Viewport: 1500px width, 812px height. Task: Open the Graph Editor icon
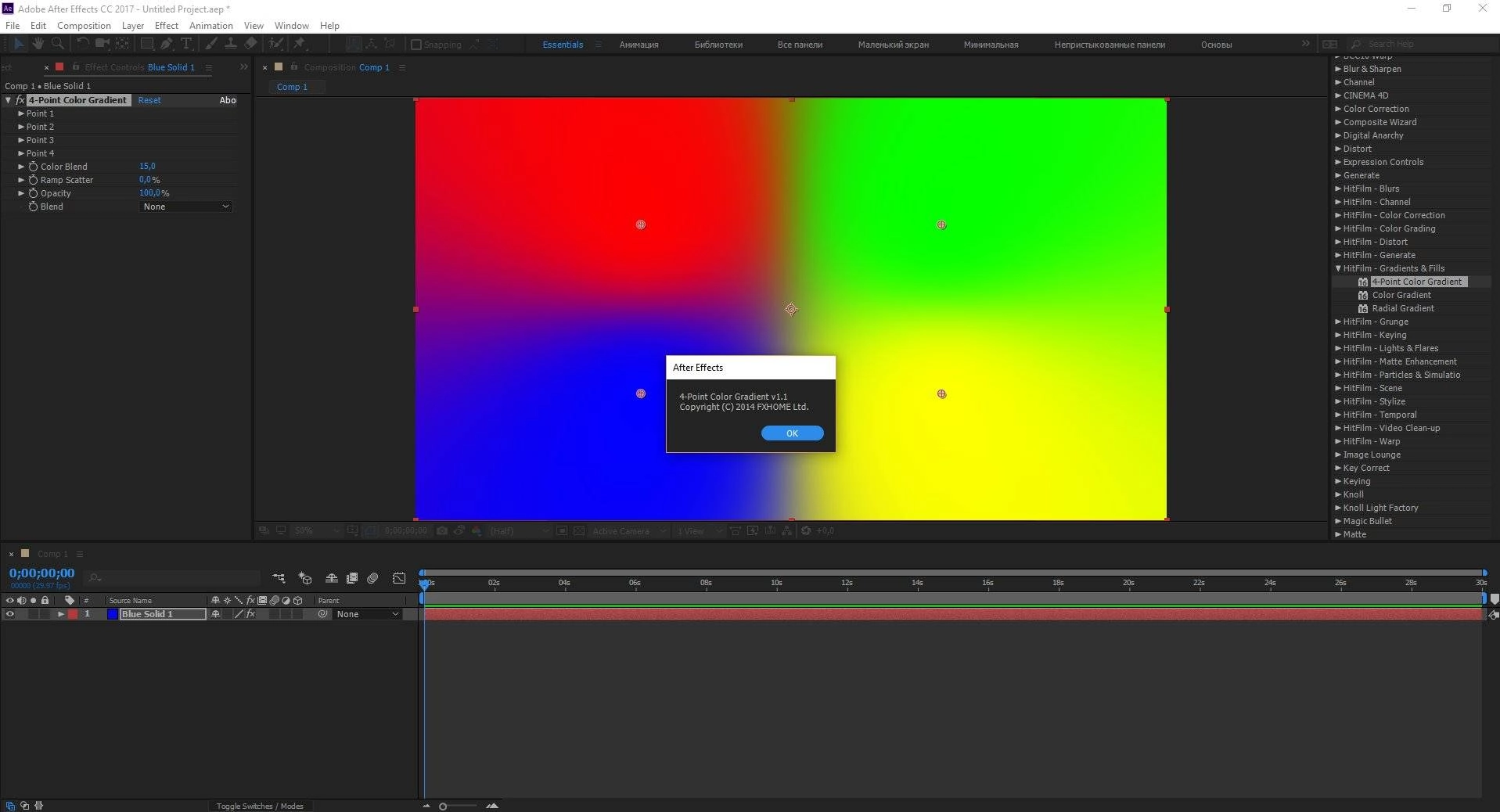[399, 578]
